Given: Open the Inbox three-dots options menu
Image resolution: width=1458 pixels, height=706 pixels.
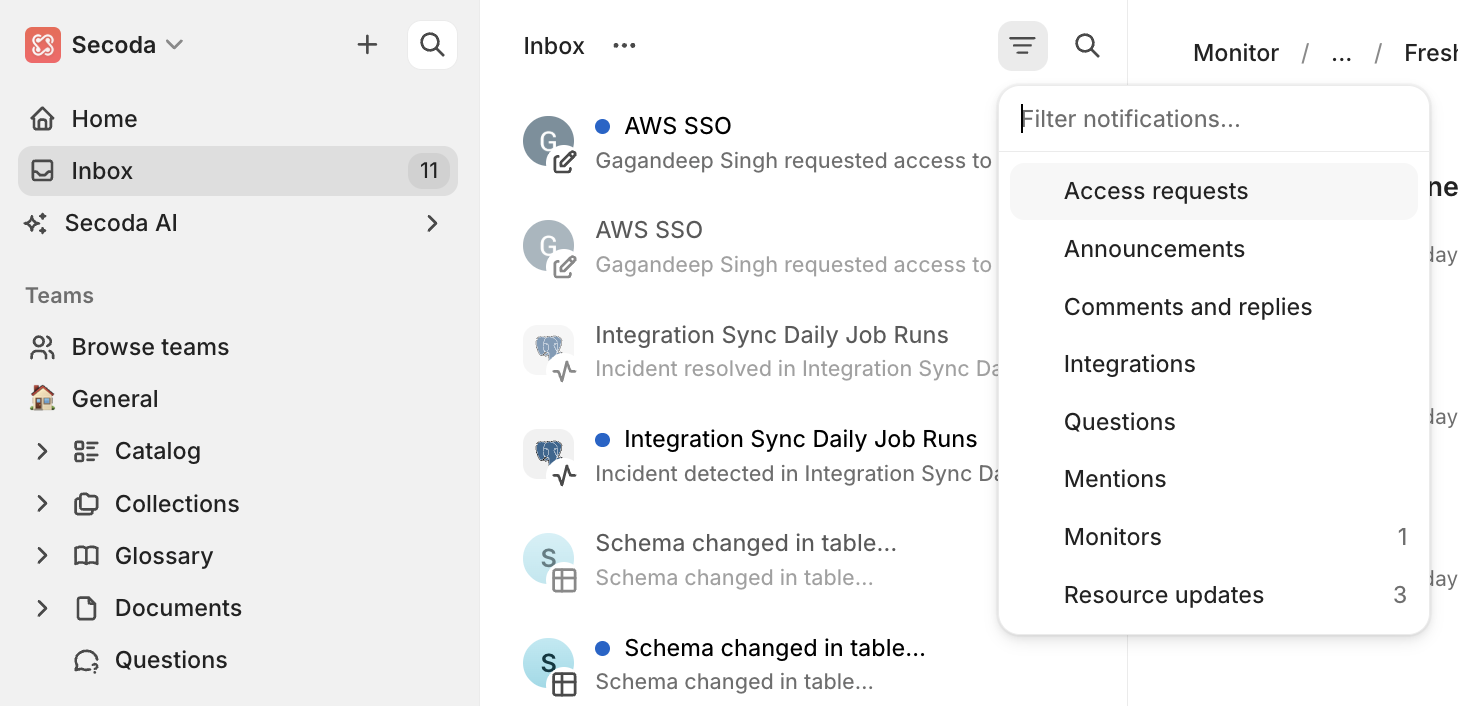Looking at the screenshot, I should (624, 46).
